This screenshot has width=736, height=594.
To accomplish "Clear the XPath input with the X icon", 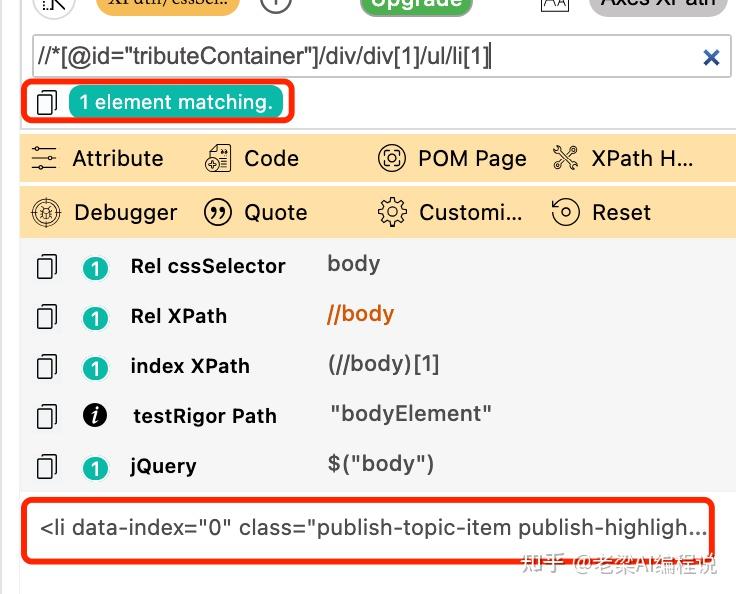I will pos(711,58).
